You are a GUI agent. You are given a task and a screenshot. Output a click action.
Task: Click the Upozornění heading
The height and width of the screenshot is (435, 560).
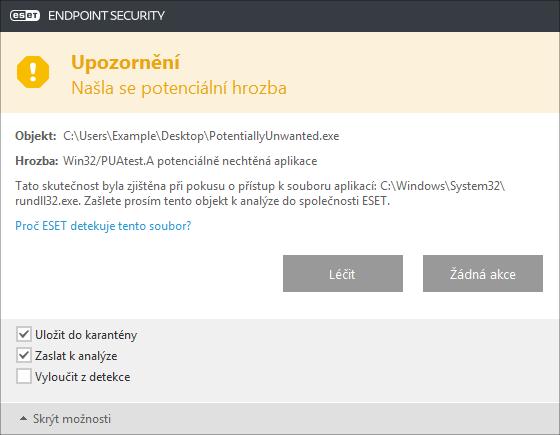pyautogui.click(x=125, y=62)
